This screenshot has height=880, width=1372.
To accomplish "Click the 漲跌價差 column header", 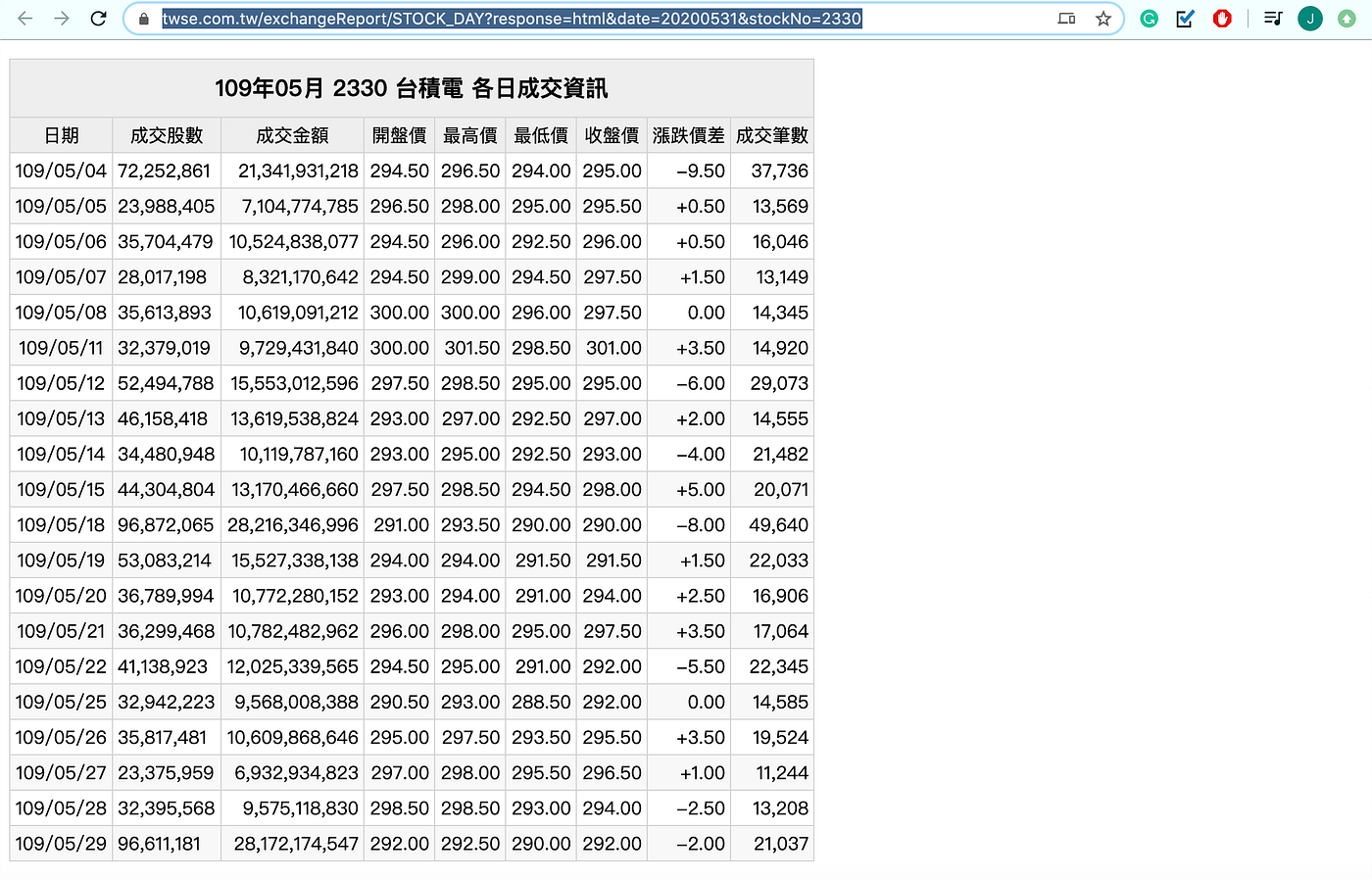I will 689,135.
